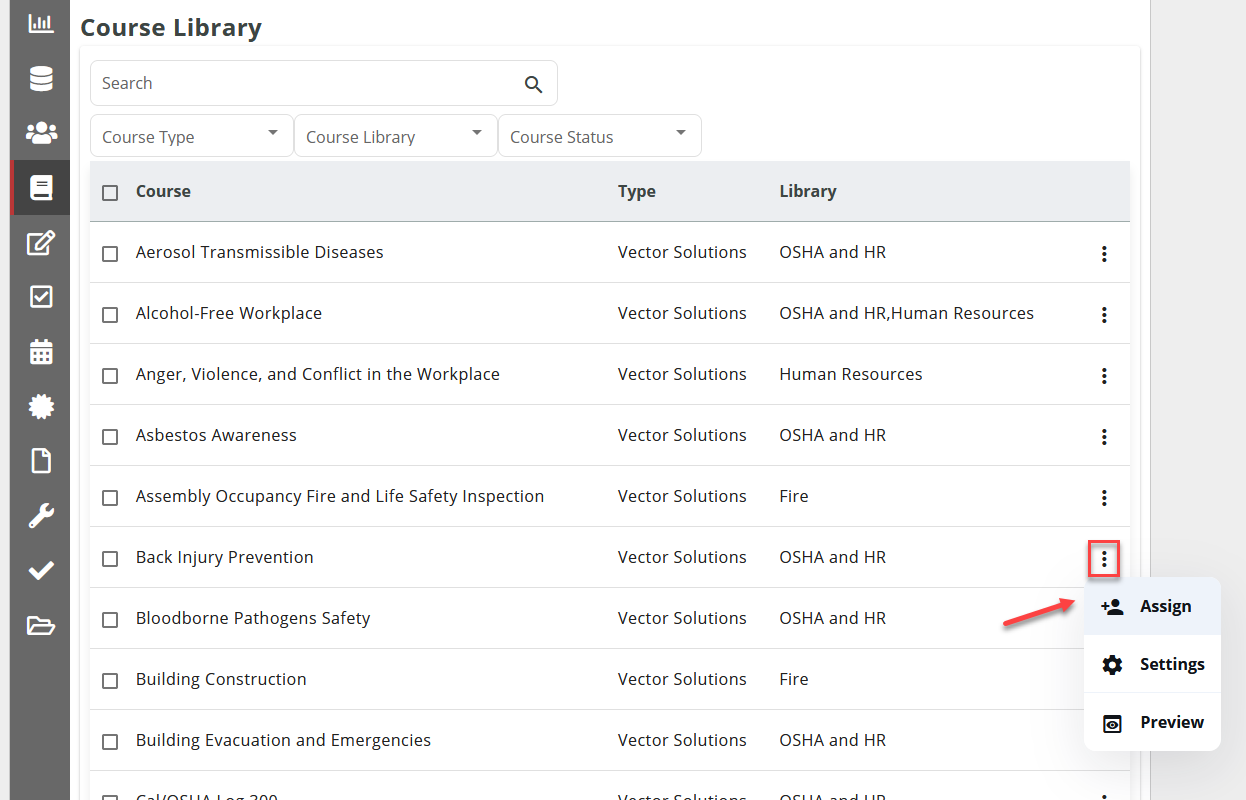Open the calendar icon in the sidebar

click(x=39, y=351)
